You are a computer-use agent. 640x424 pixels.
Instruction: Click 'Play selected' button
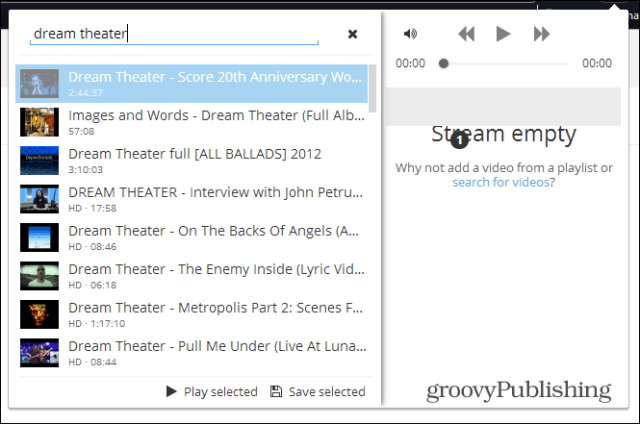click(212, 392)
